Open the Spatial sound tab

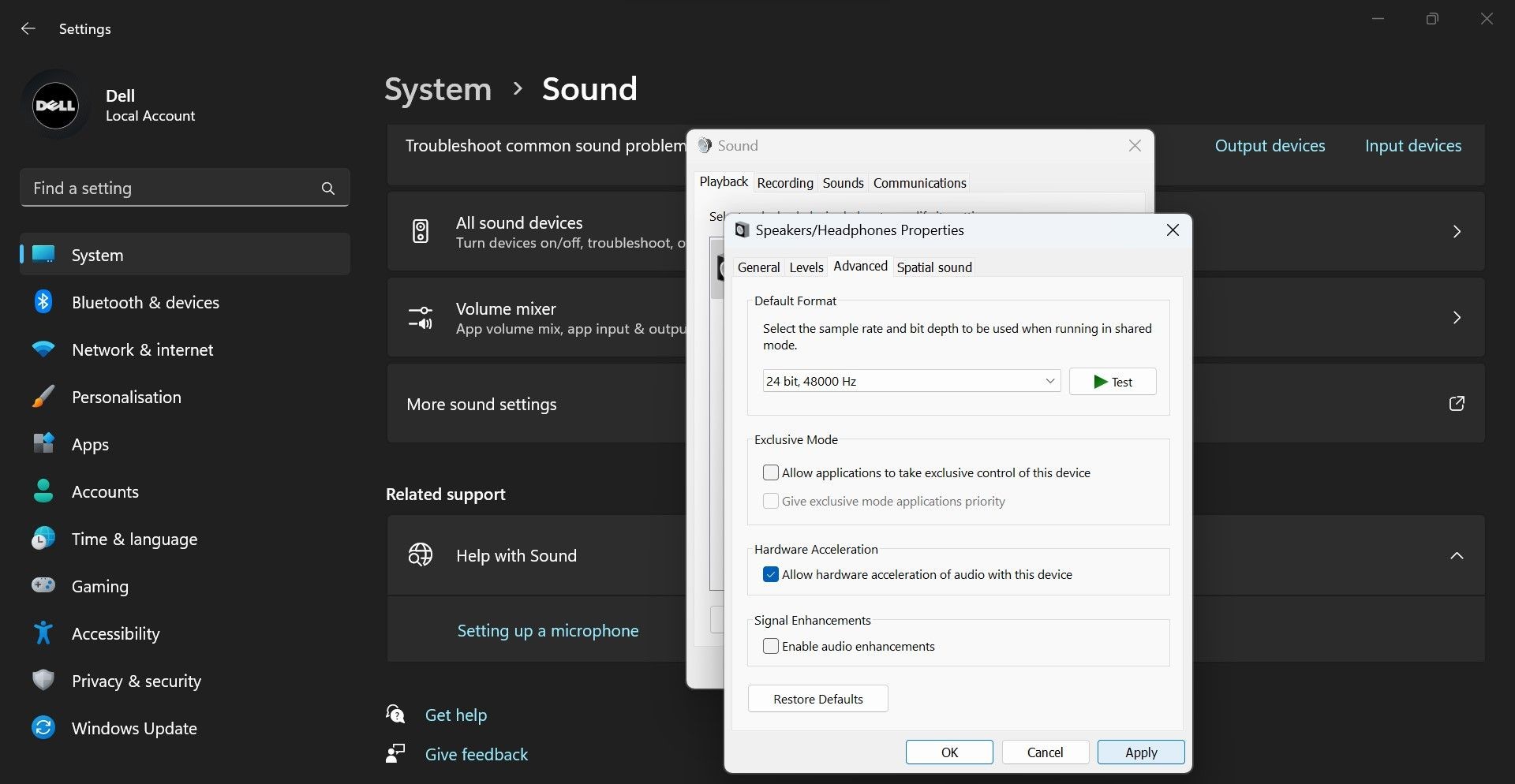coord(934,267)
